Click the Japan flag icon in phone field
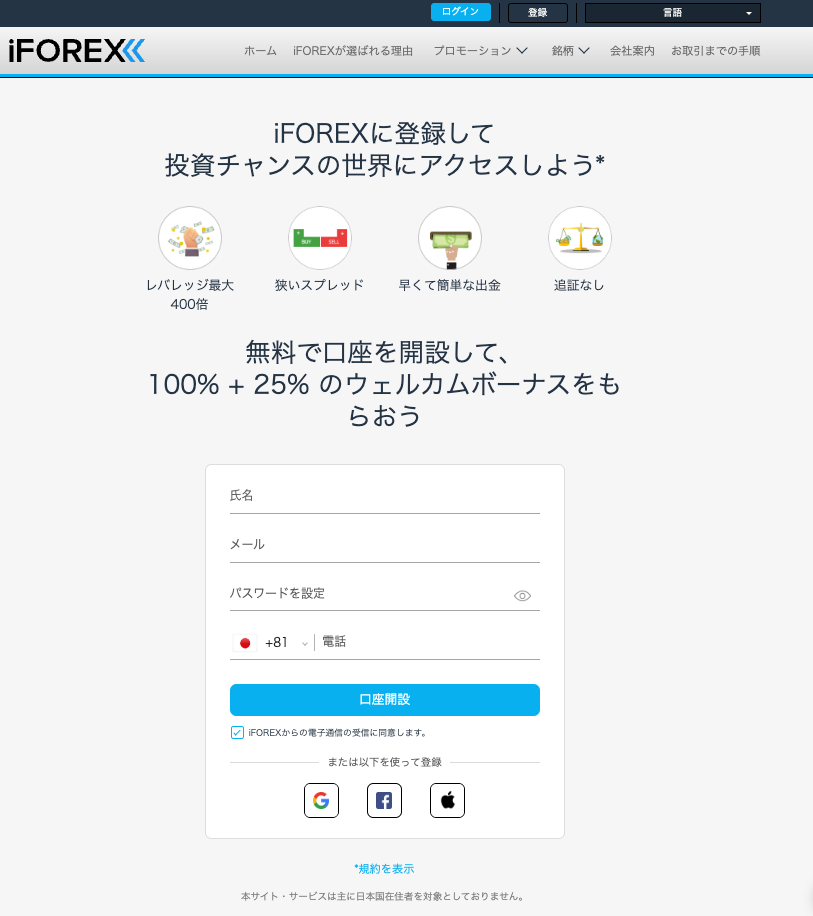 point(245,642)
